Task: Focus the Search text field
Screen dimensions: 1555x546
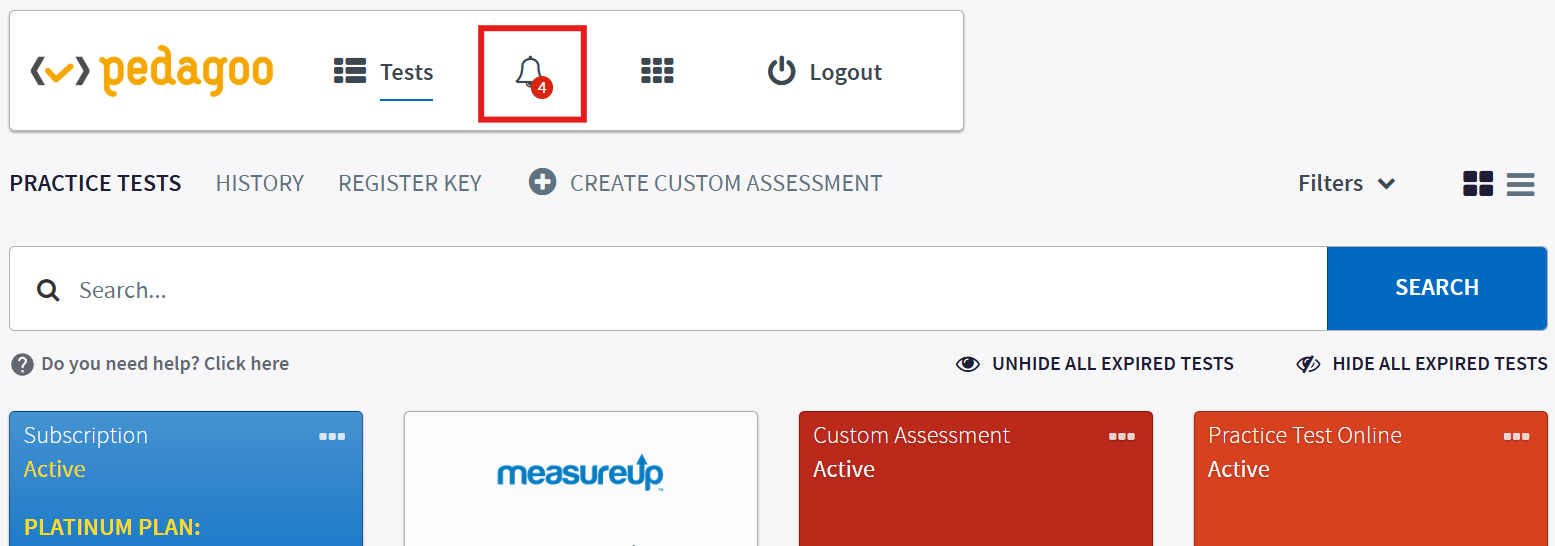Action: (668, 289)
